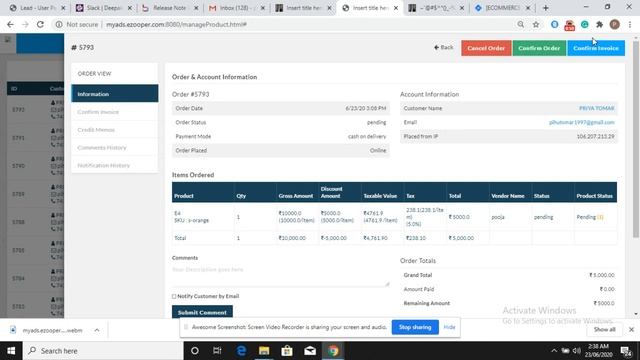Open Mail app from taskbar
This screenshot has height=360, width=640.
310,351
